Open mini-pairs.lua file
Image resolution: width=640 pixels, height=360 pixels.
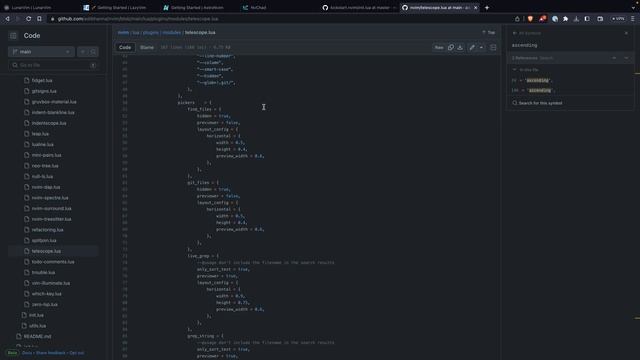click(46, 156)
